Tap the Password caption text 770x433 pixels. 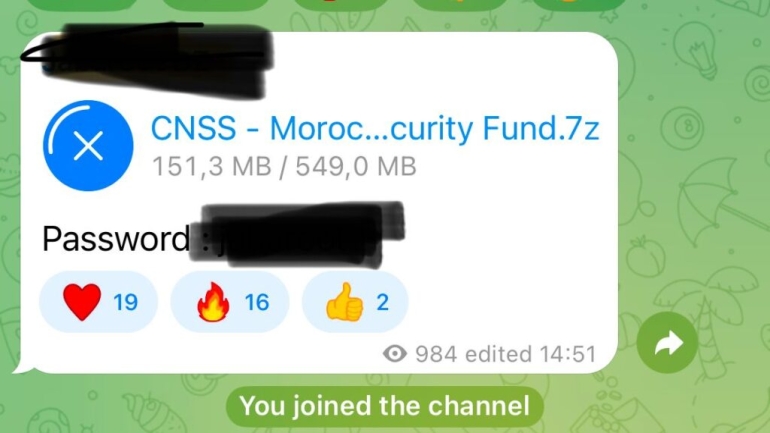tap(115, 239)
